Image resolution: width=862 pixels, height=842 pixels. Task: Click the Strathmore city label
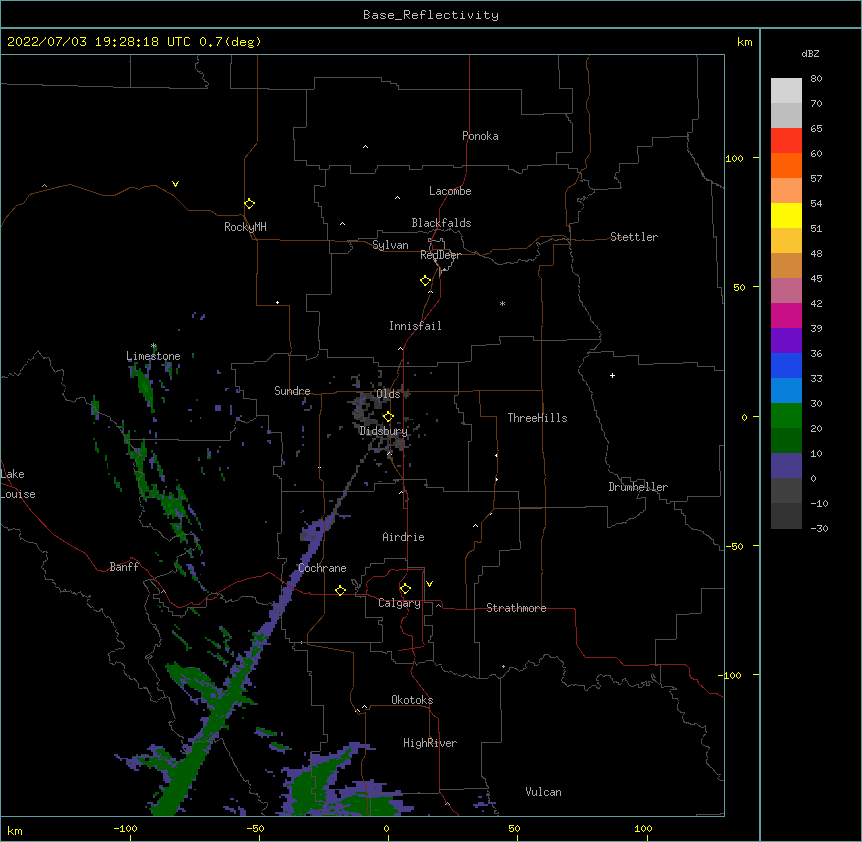[516, 608]
